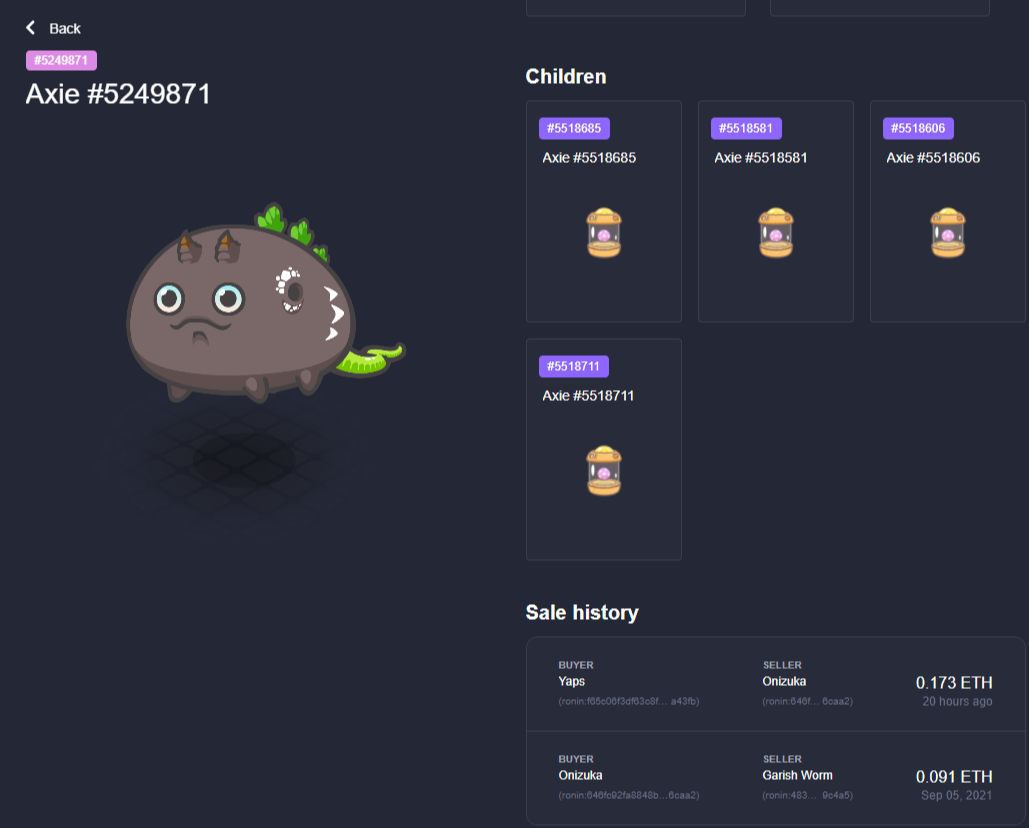The width and height of the screenshot is (1029, 828).
Task: Click the egg icon of Axie #5518685
Action: click(x=604, y=233)
